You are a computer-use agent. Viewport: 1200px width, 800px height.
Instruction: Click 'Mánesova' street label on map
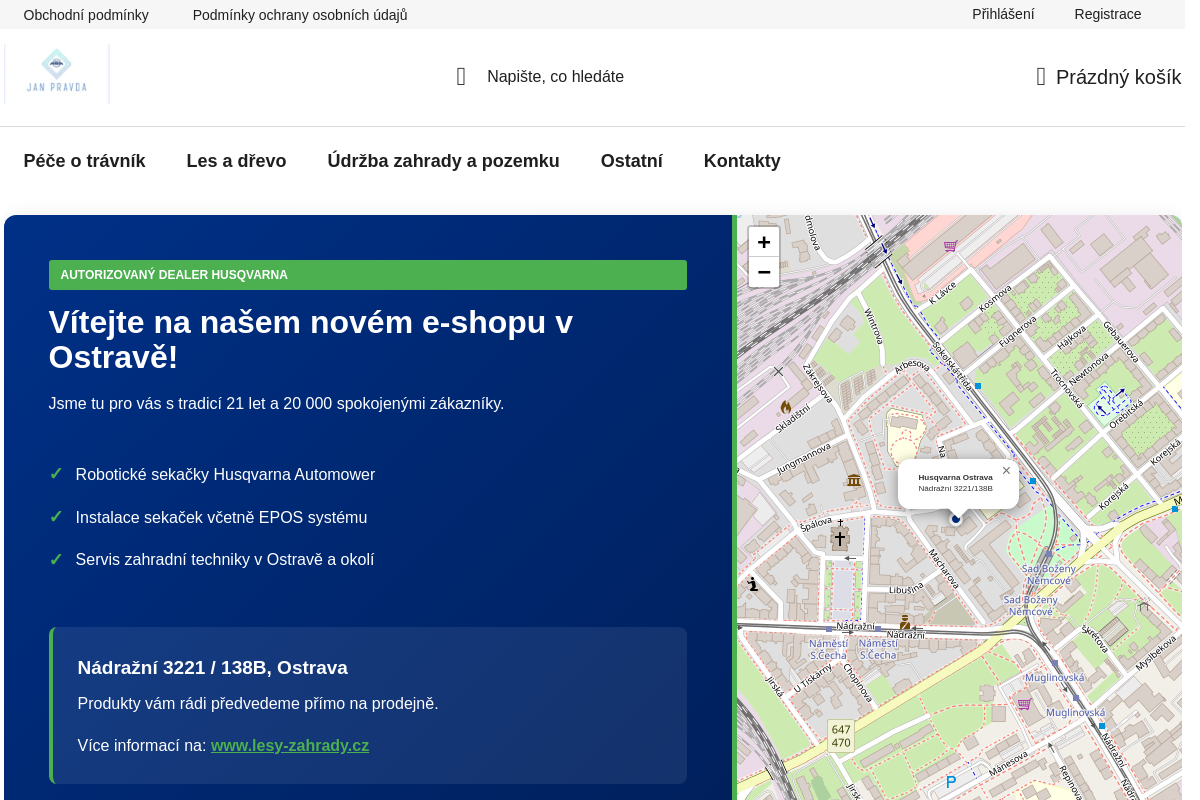(x=1007, y=764)
